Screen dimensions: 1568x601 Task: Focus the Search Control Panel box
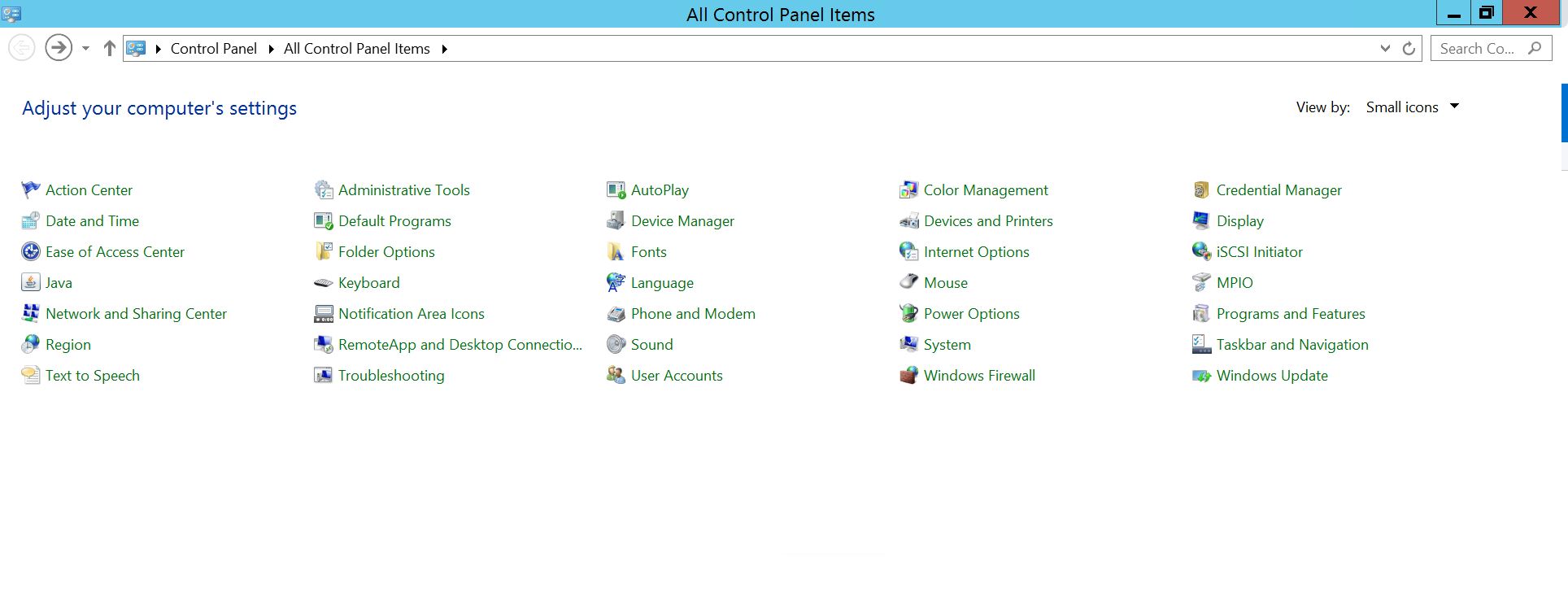click(x=1491, y=49)
